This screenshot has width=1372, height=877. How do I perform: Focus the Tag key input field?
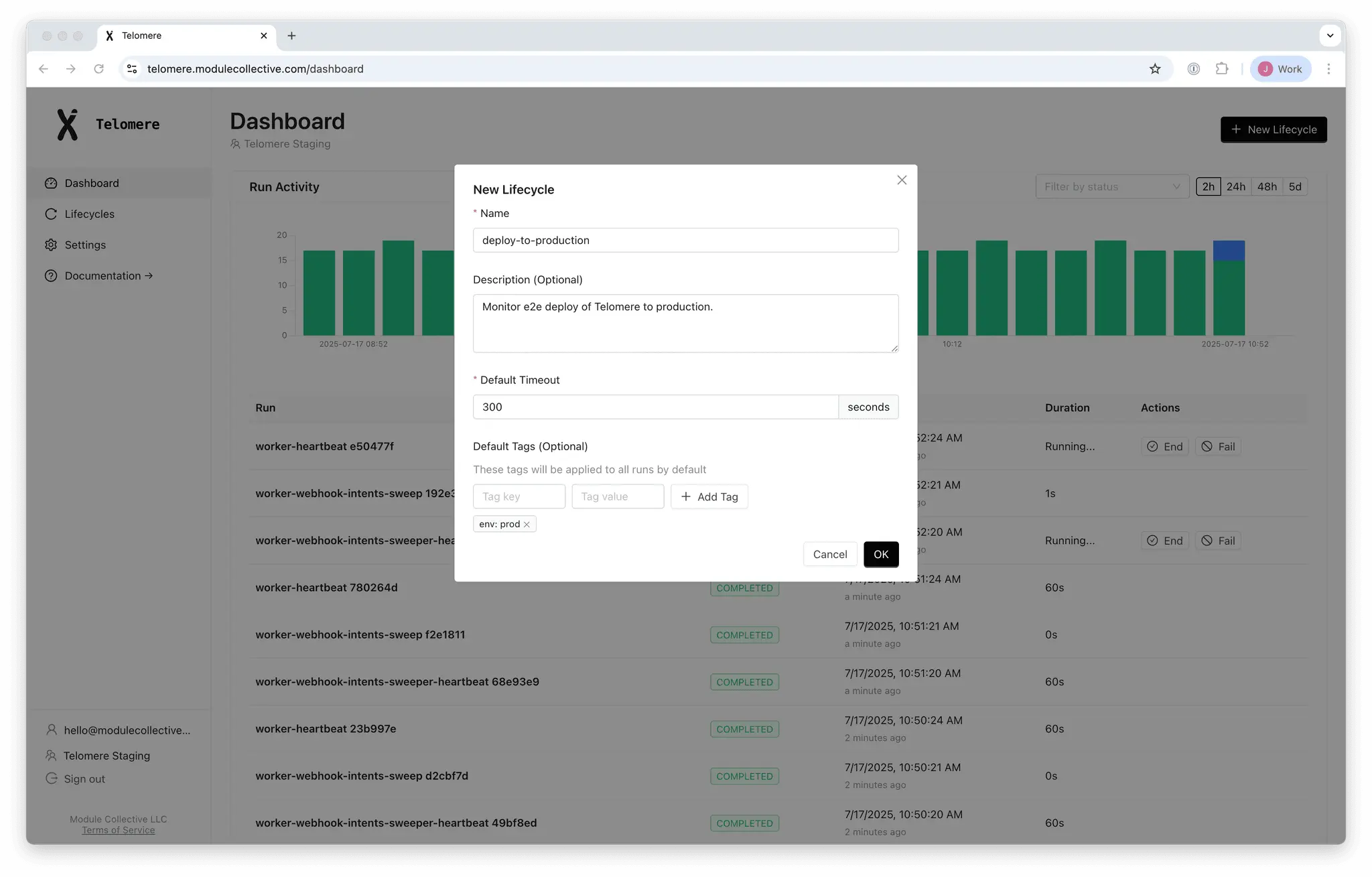point(519,496)
